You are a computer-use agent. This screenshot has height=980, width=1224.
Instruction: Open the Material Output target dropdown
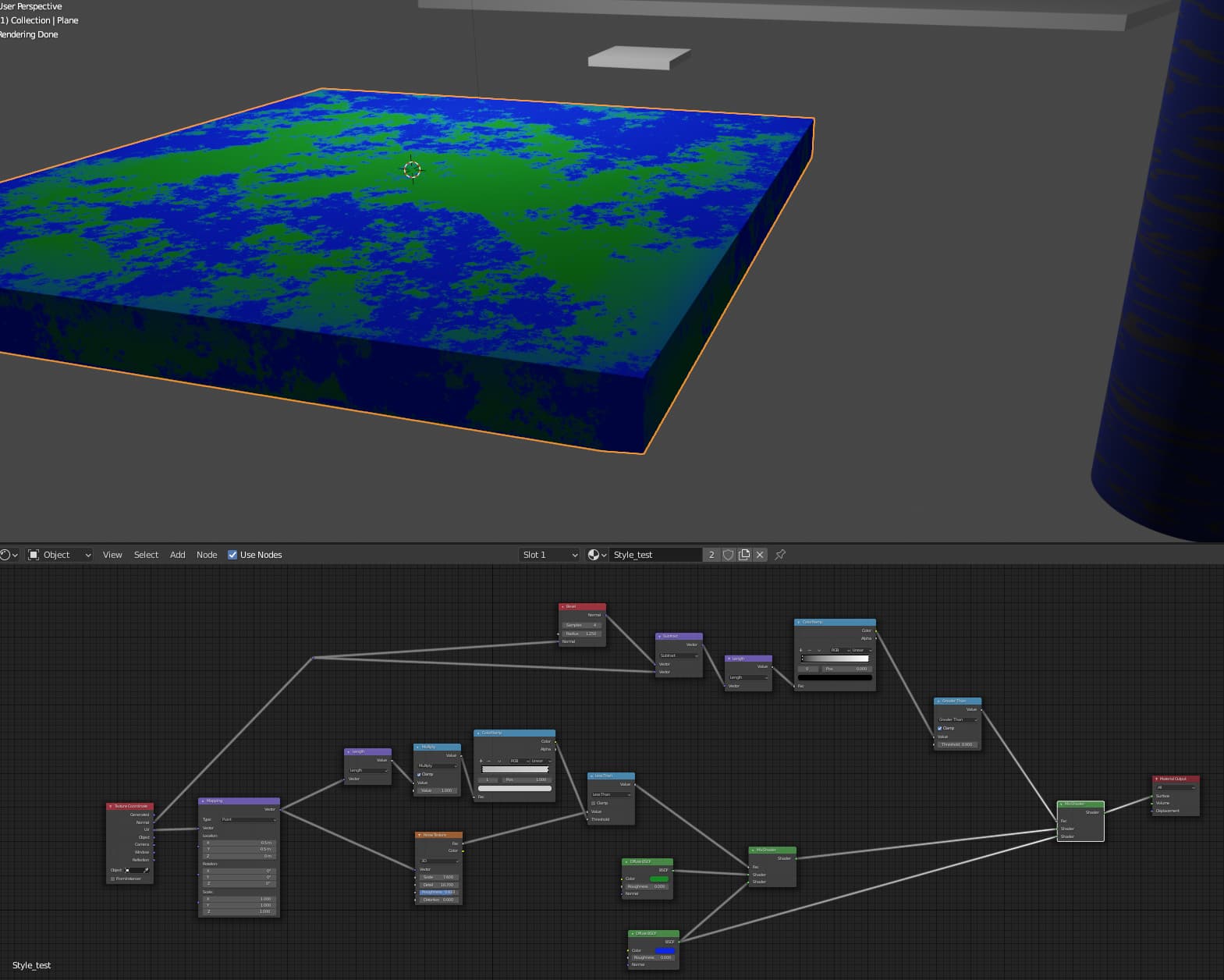[x=1176, y=787]
